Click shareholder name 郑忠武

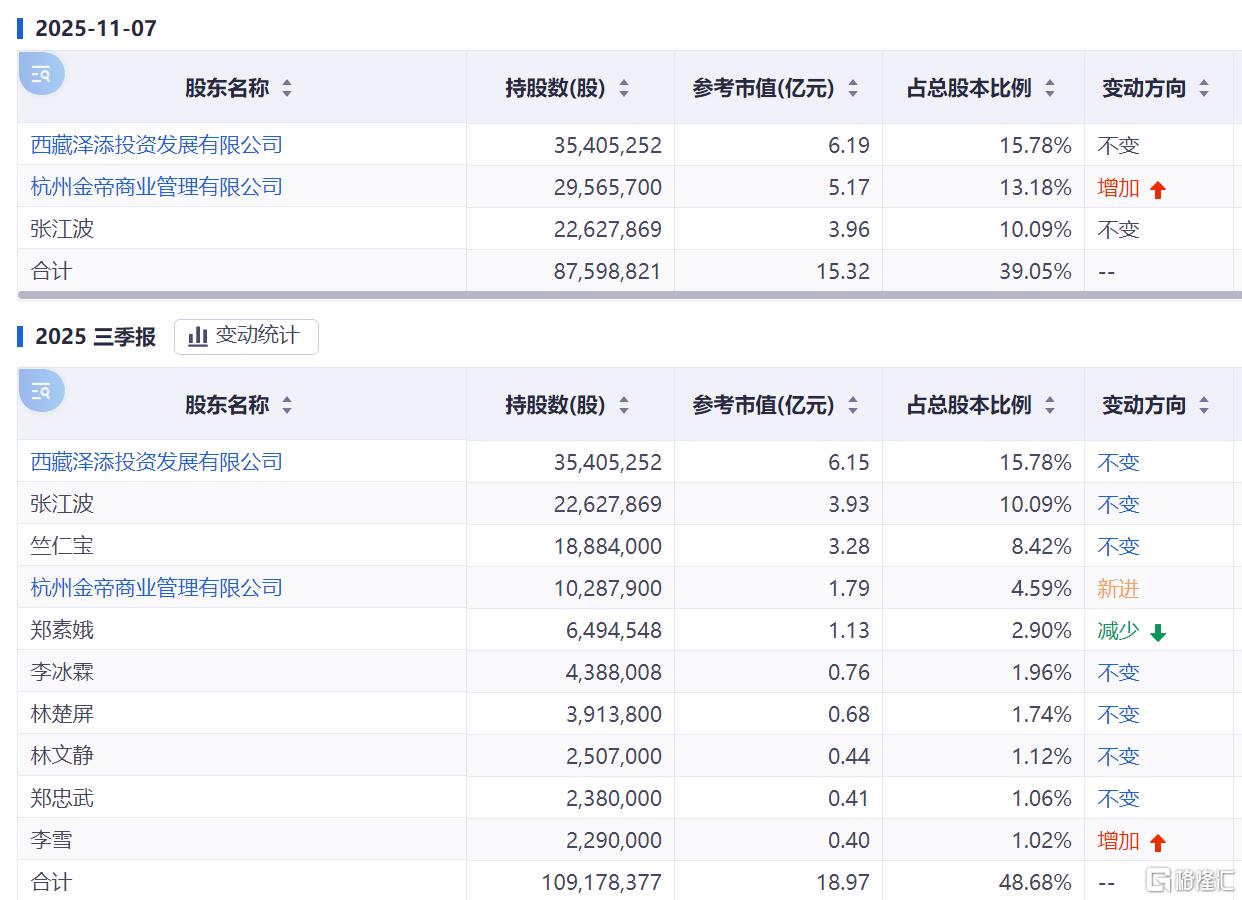coord(62,798)
